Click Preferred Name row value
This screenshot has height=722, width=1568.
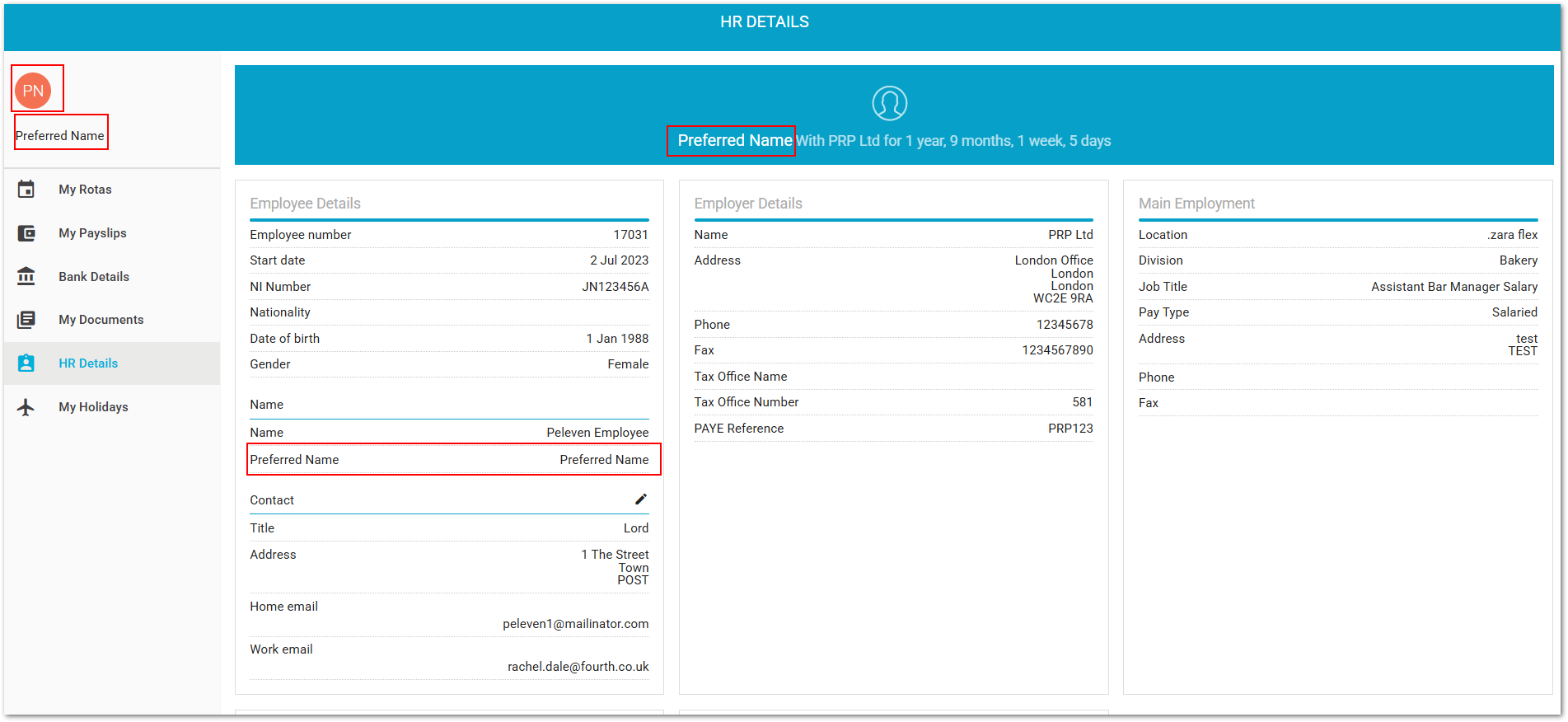(604, 460)
